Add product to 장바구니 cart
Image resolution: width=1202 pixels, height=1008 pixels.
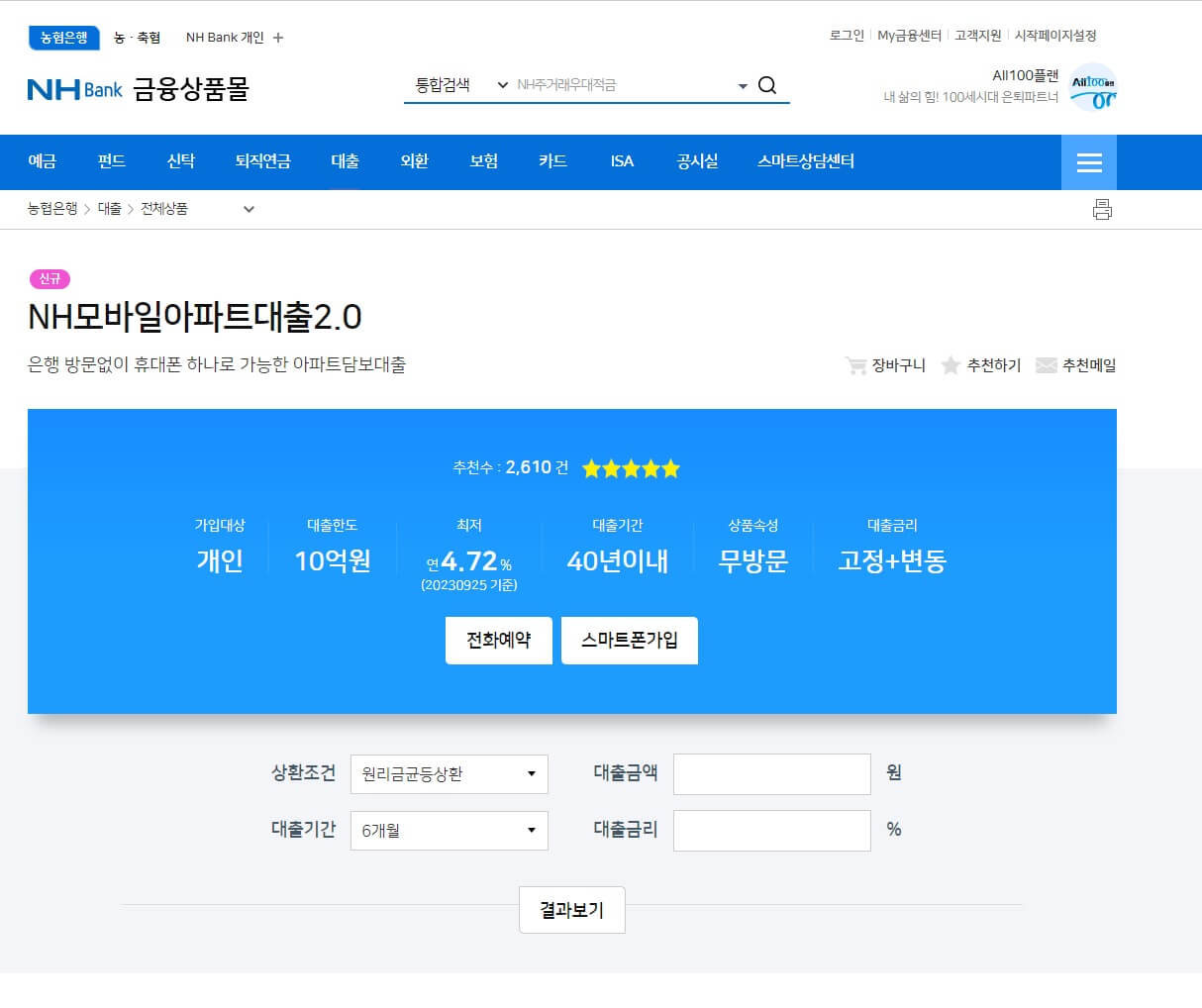(x=885, y=365)
